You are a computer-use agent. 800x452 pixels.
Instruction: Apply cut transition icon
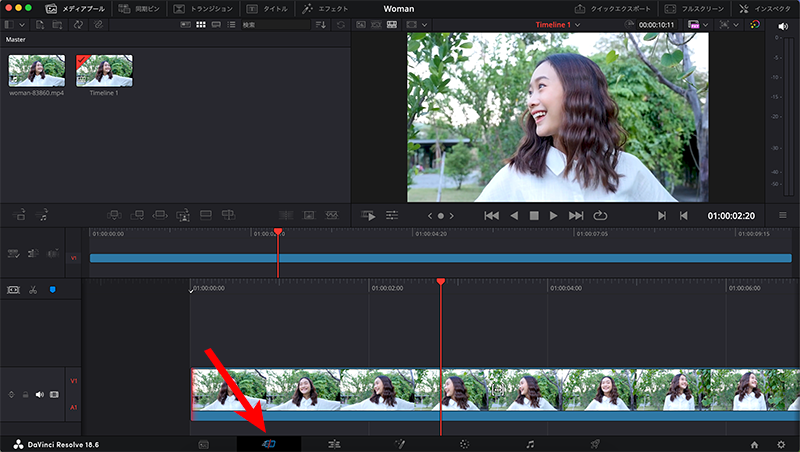[286, 215]
